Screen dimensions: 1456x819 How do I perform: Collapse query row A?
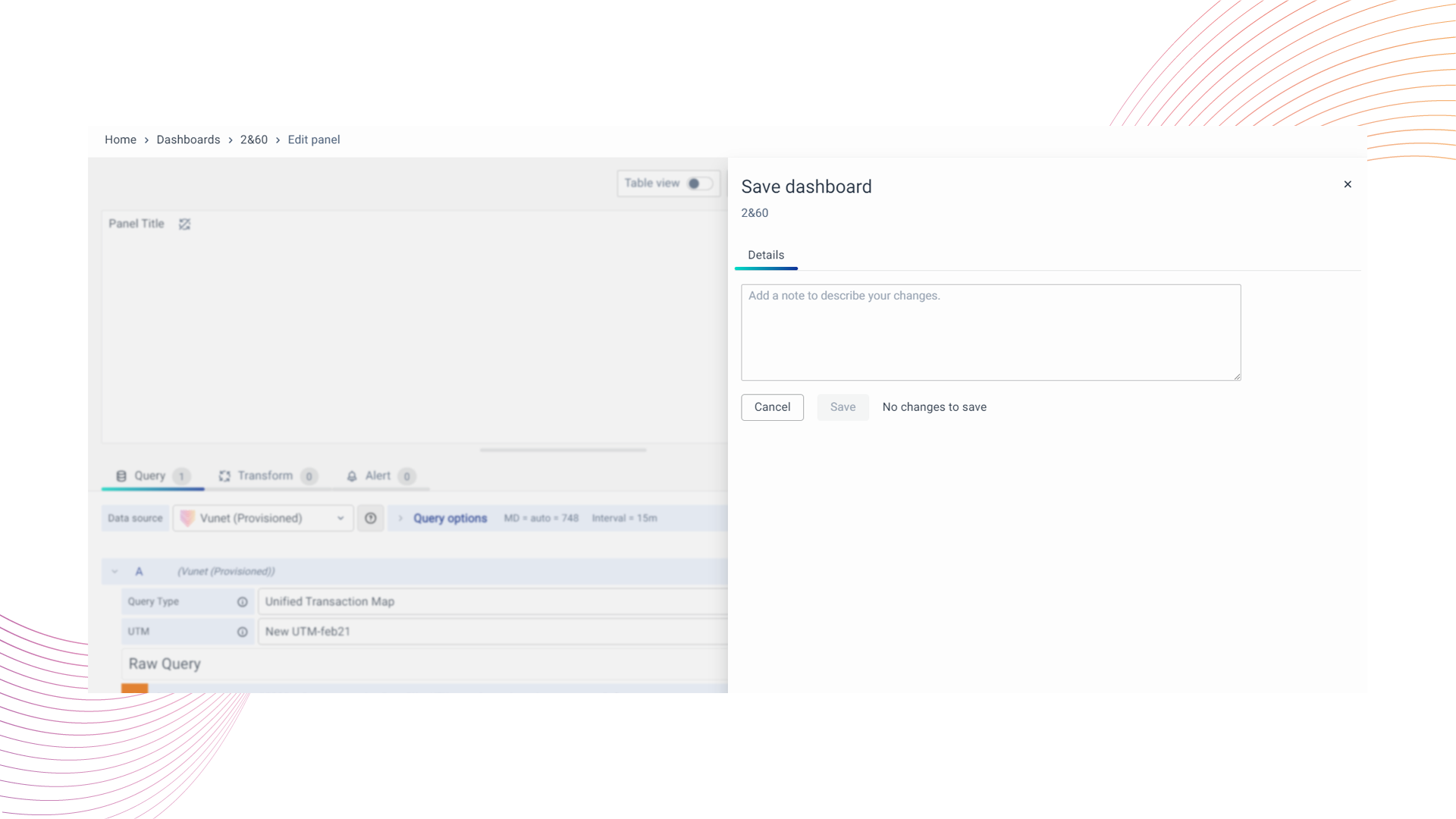(115, 572)
